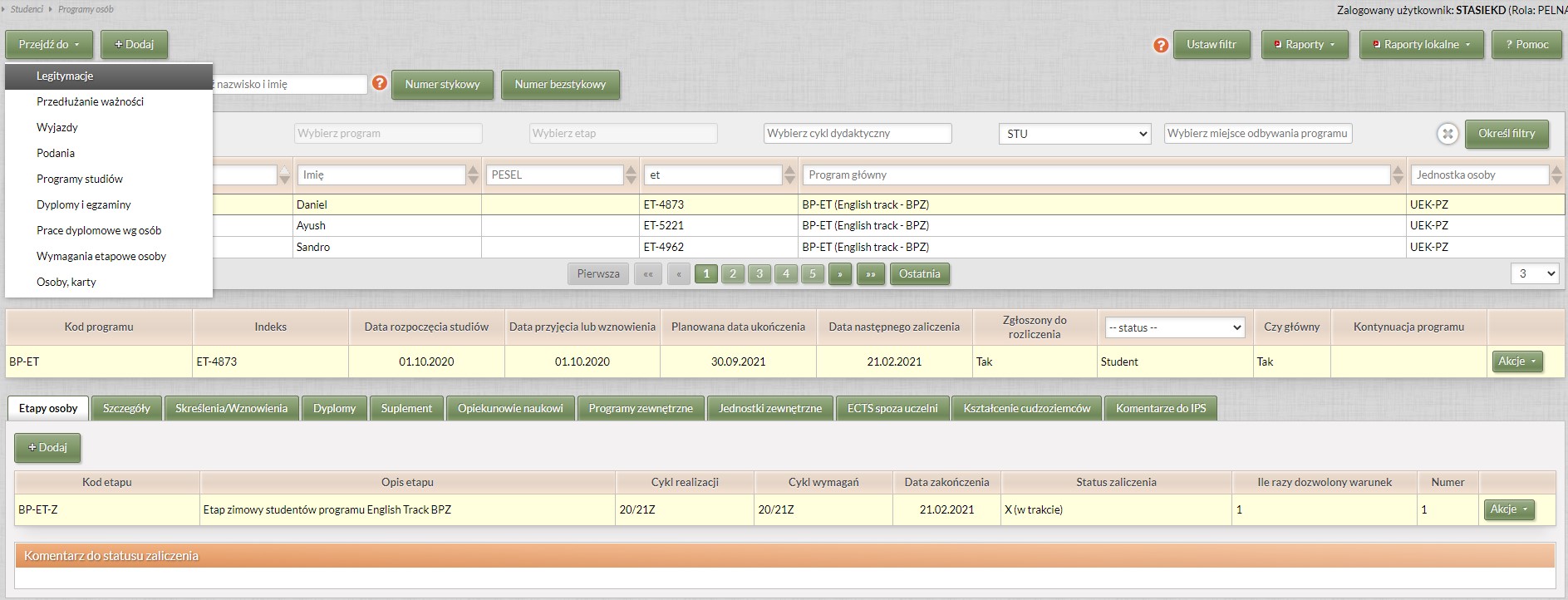Image resolution: width=1568 pixels, height=600 pixels.
Task: Select Osoby, karty menu entry
Action: [109, 282]
